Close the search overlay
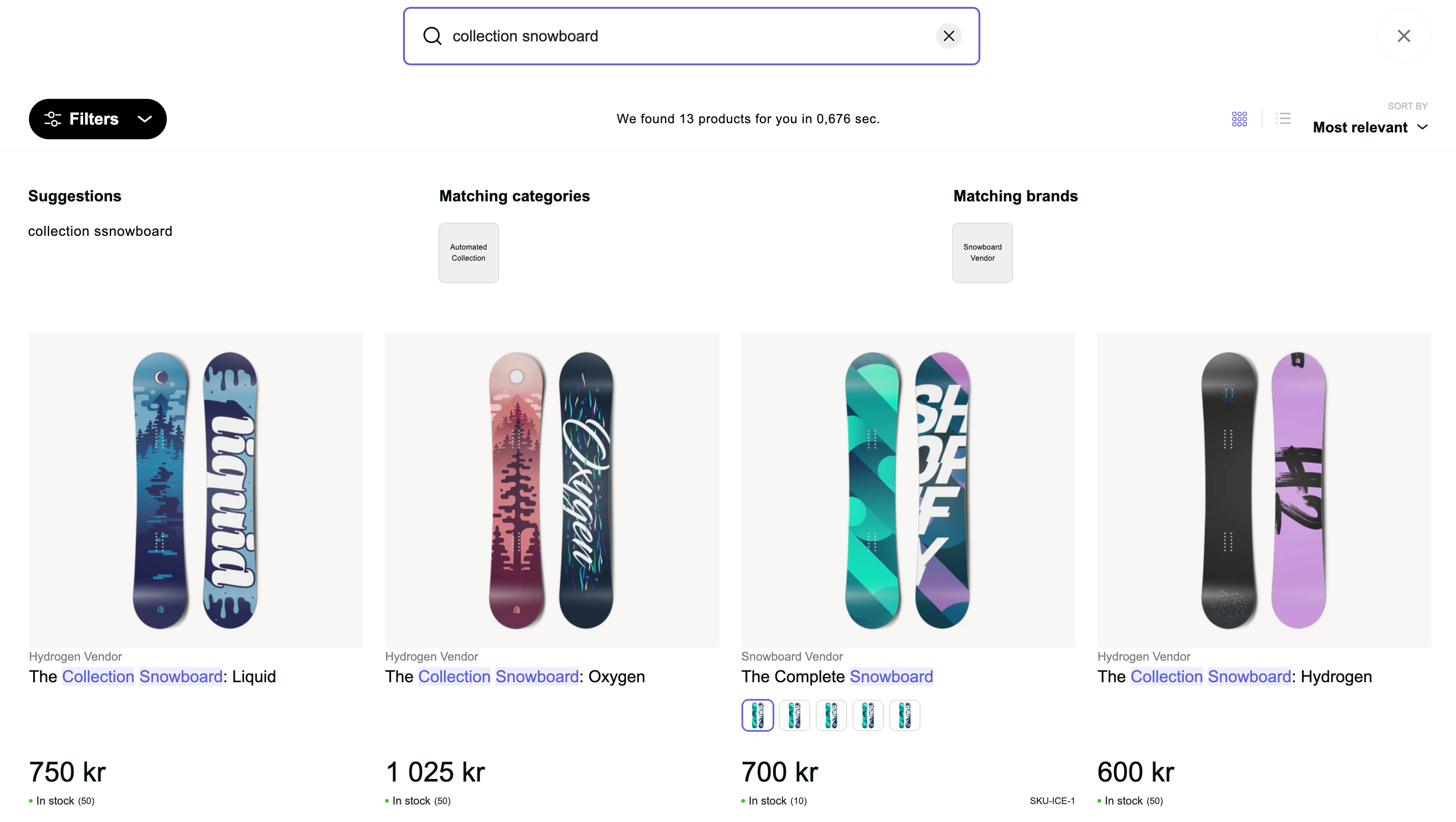1456x822 pixels. point(1404,36)
